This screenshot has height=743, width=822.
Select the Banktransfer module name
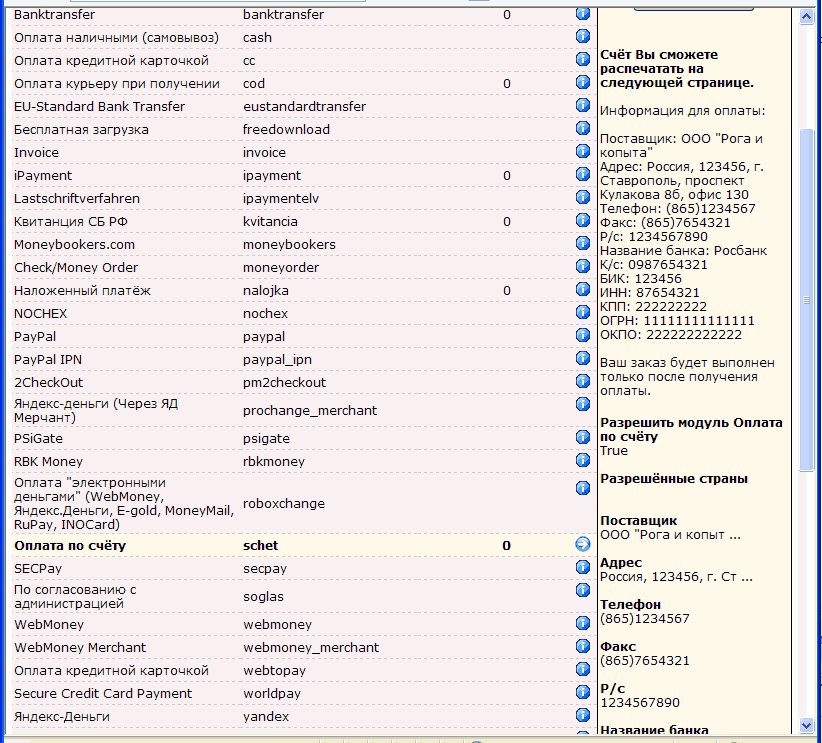coord(55,15)
